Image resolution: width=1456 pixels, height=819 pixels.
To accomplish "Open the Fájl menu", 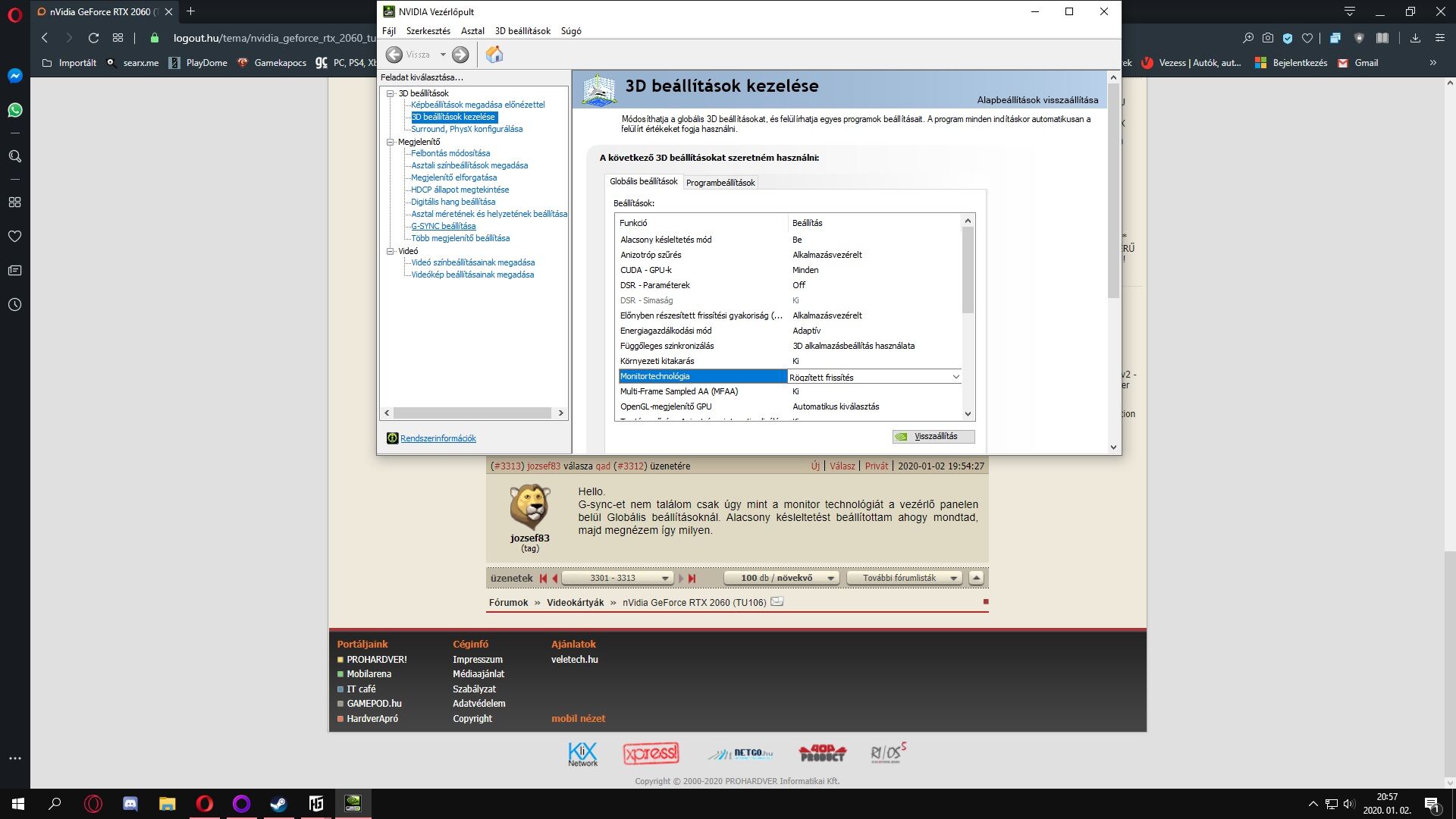I will pos(389,31).
